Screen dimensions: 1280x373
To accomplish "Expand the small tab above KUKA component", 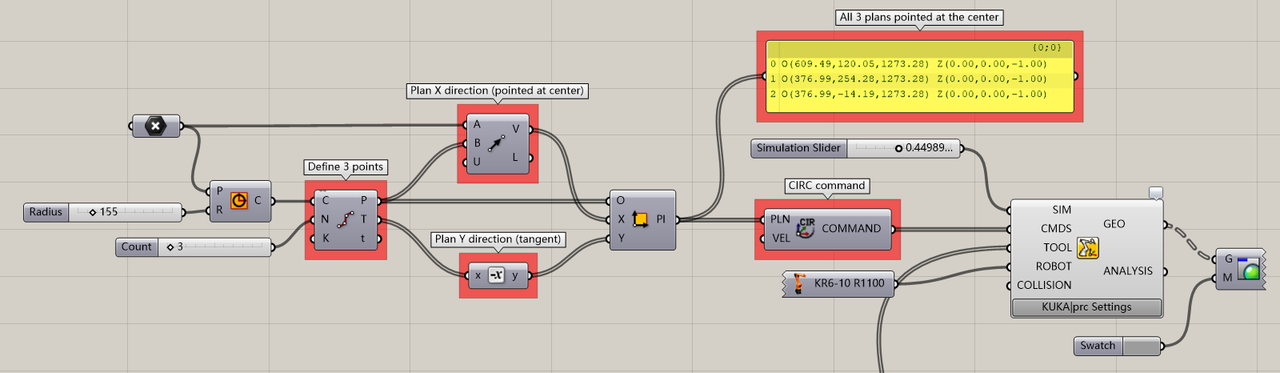I will 1156,192.
